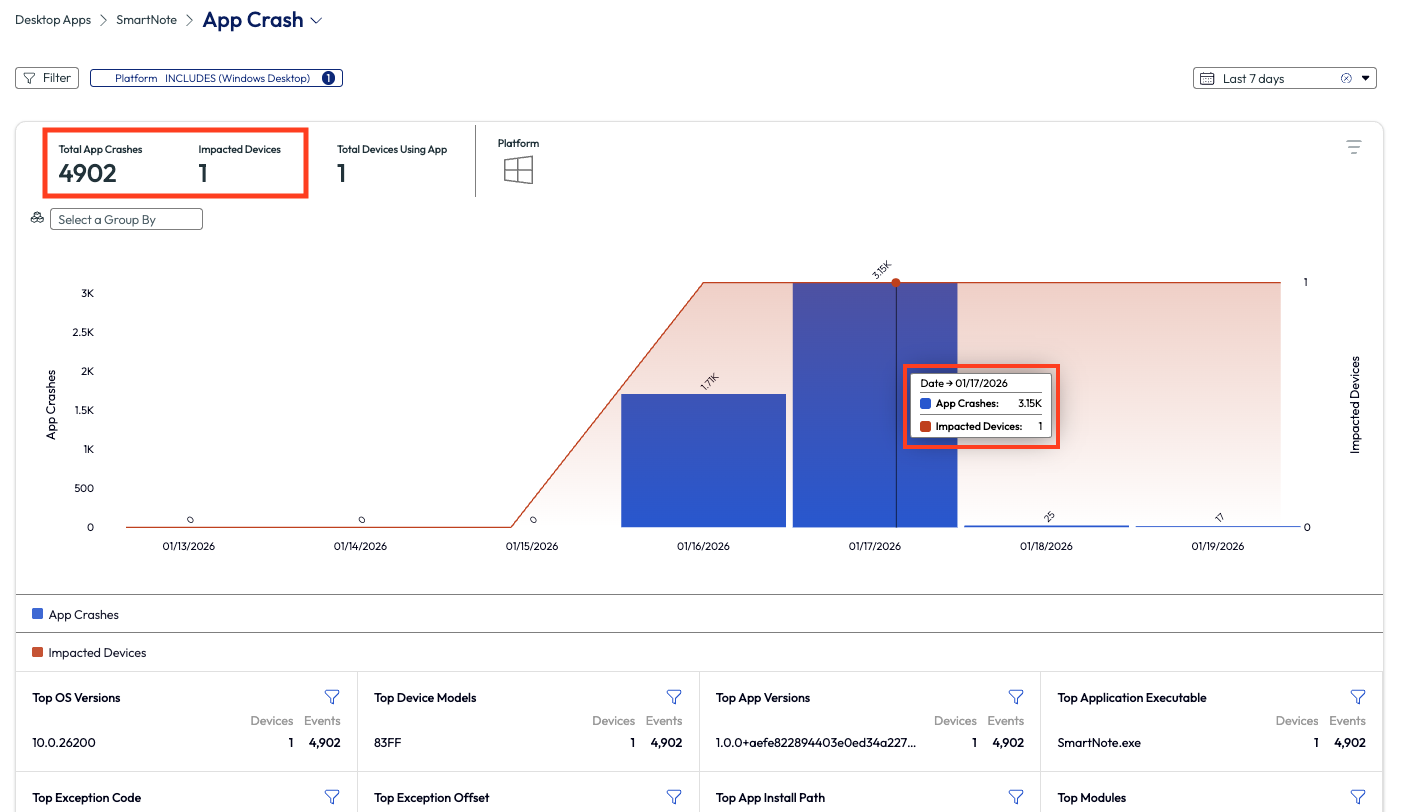Clear the Last 7 days date filter
1408x812 pixels.
point(1346,77)
